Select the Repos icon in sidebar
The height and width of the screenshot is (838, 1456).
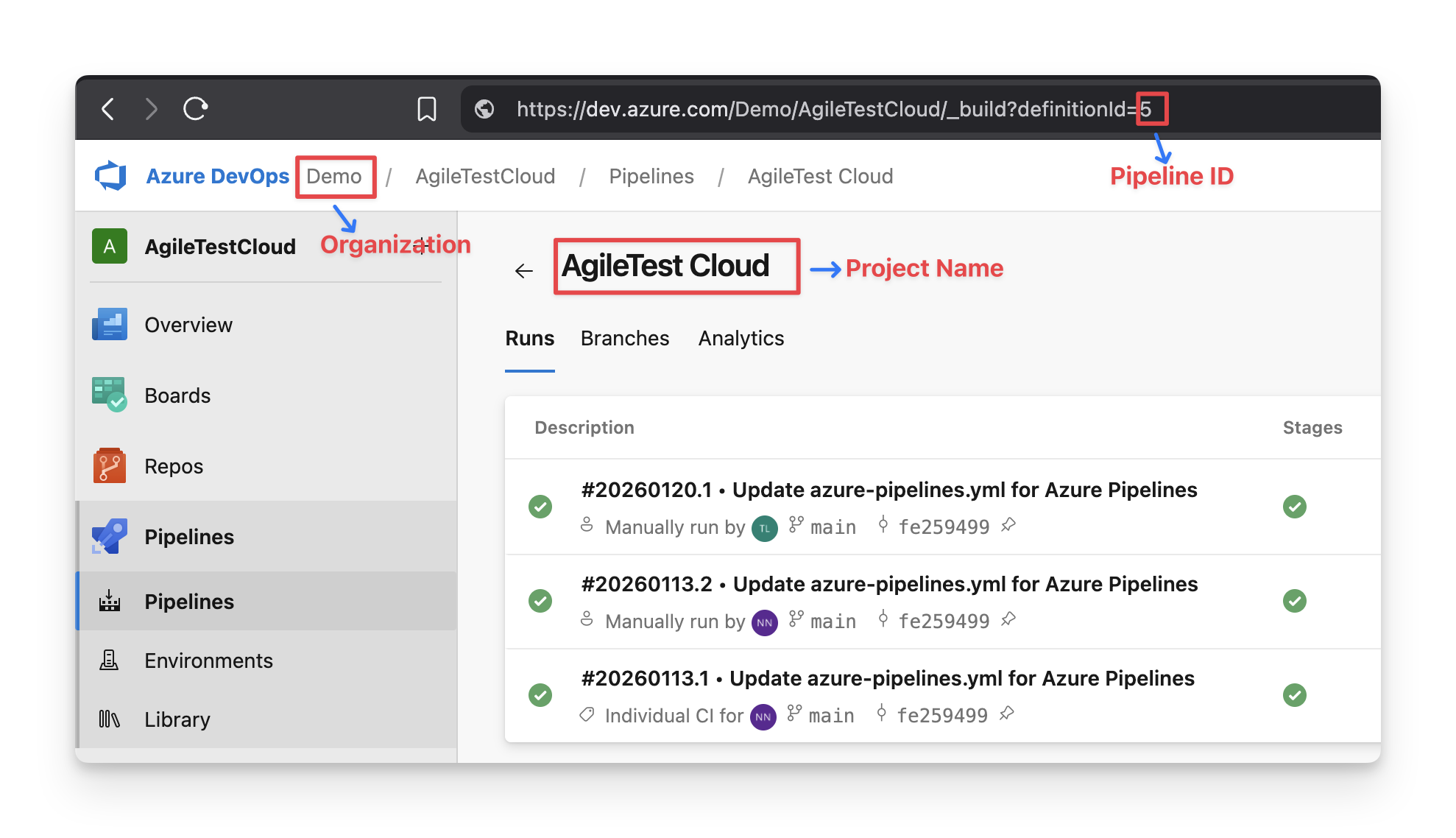108,465
